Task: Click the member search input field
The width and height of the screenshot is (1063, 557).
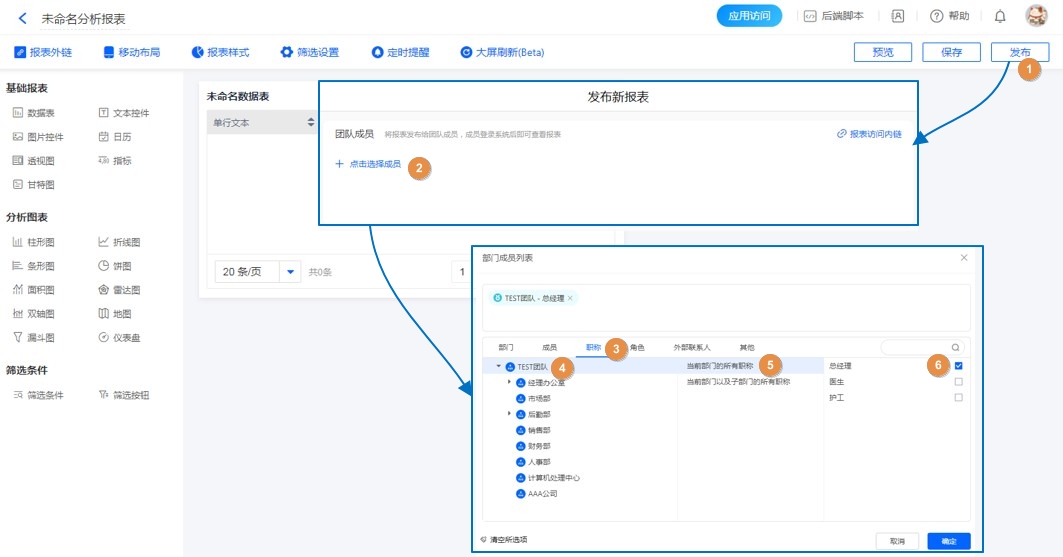Action: click(915, 348)
